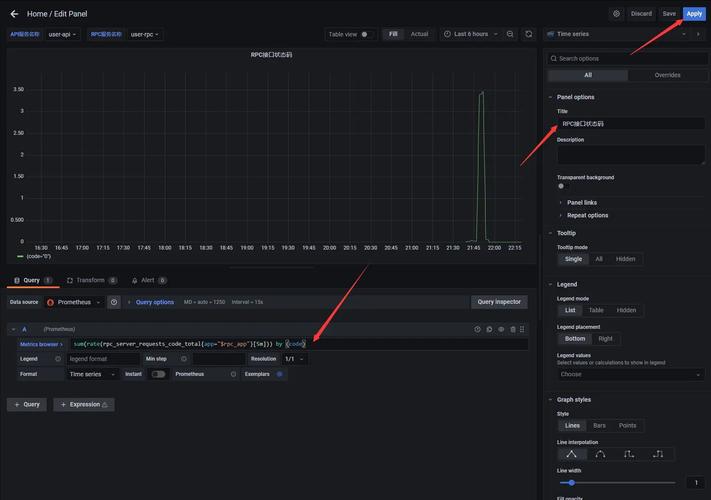The image size is (711, 500).
Task: Refresh the dashboard with the refresh icon
Action: click(x=529, y=34)
